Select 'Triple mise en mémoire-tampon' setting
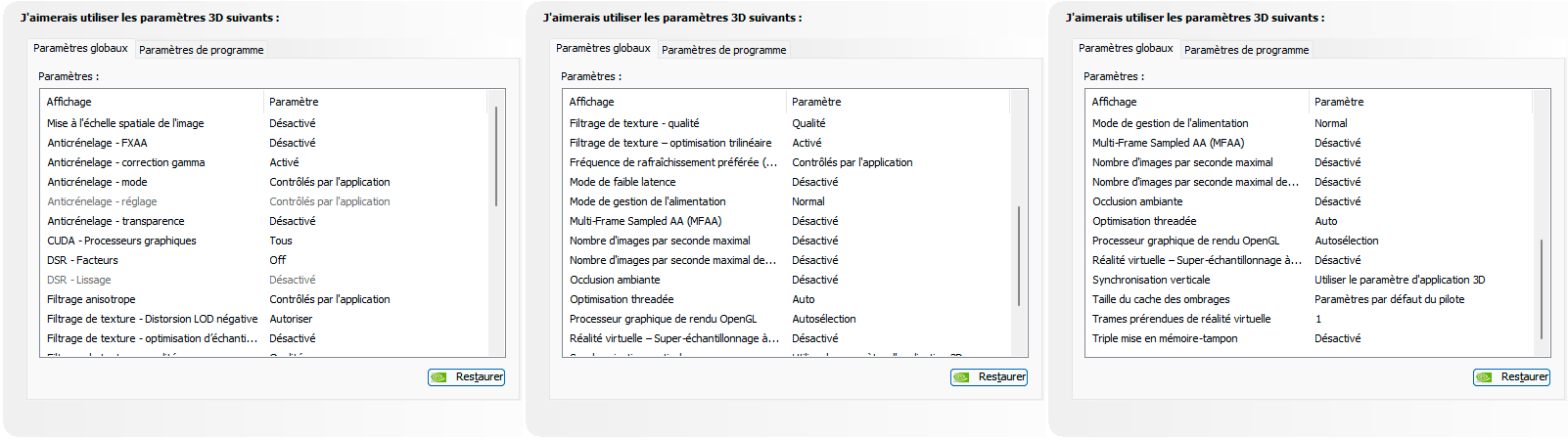The image size is (1568, 440). pyautogui.click(x=1165, y=338)
